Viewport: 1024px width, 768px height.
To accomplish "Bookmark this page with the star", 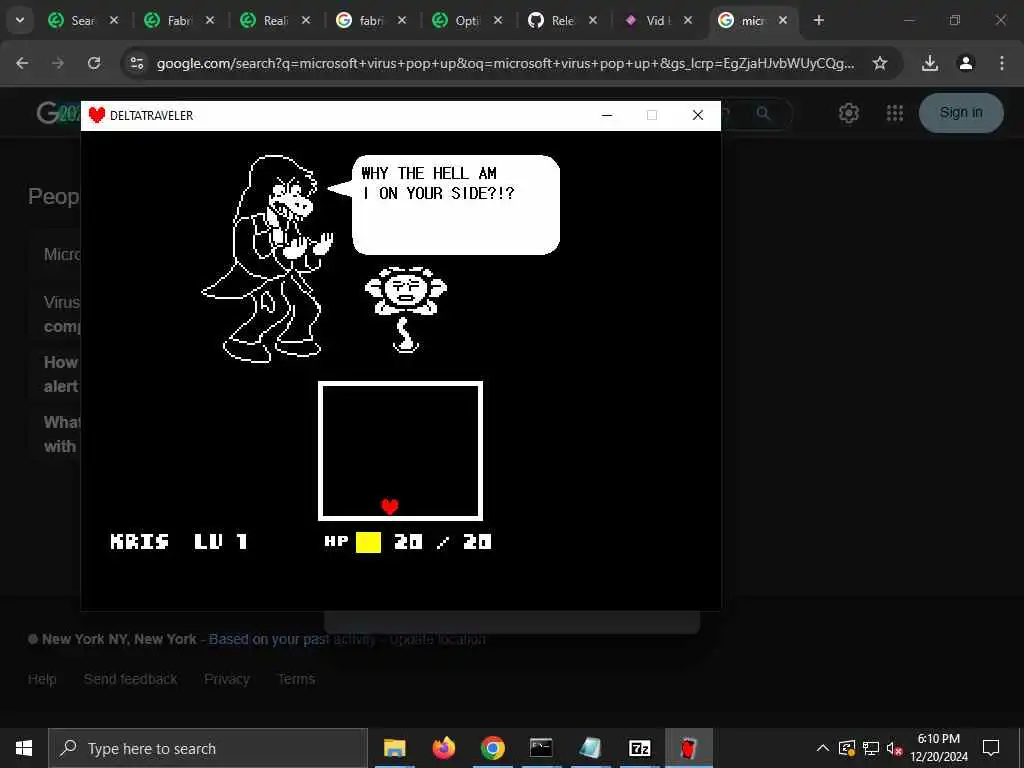I will pyautogui.click(x=880, y=63).
